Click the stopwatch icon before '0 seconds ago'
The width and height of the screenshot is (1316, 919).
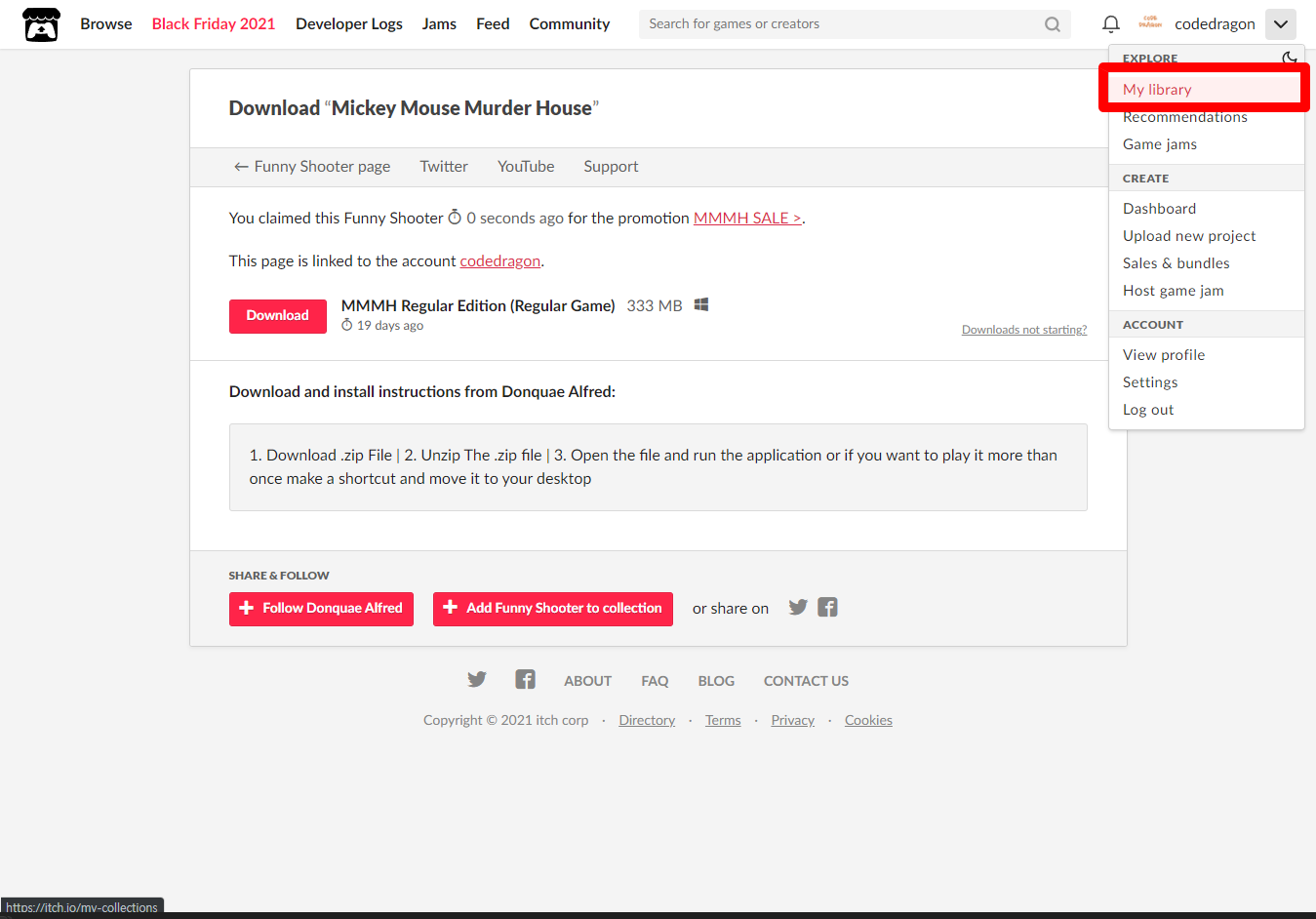point(455,218)
